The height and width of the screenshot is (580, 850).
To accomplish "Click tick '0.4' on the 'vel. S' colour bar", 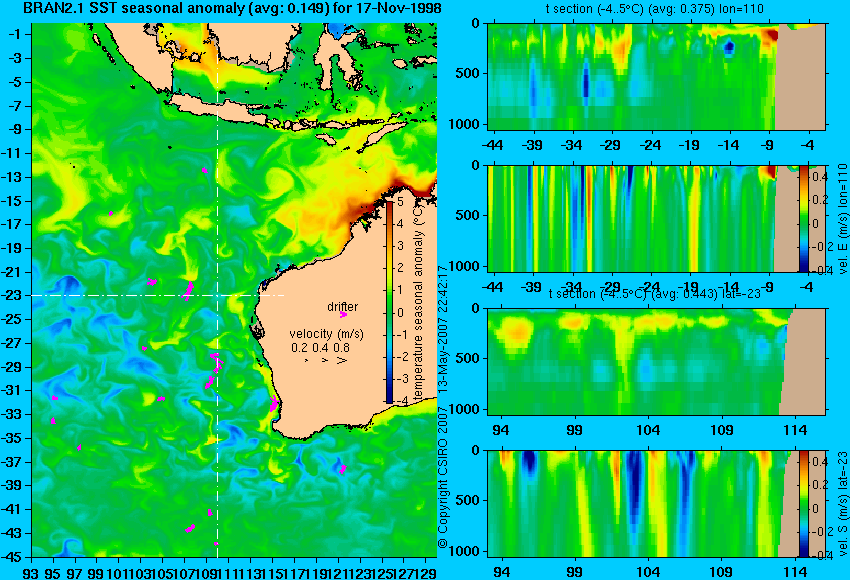I will click(x=819, y=462).
